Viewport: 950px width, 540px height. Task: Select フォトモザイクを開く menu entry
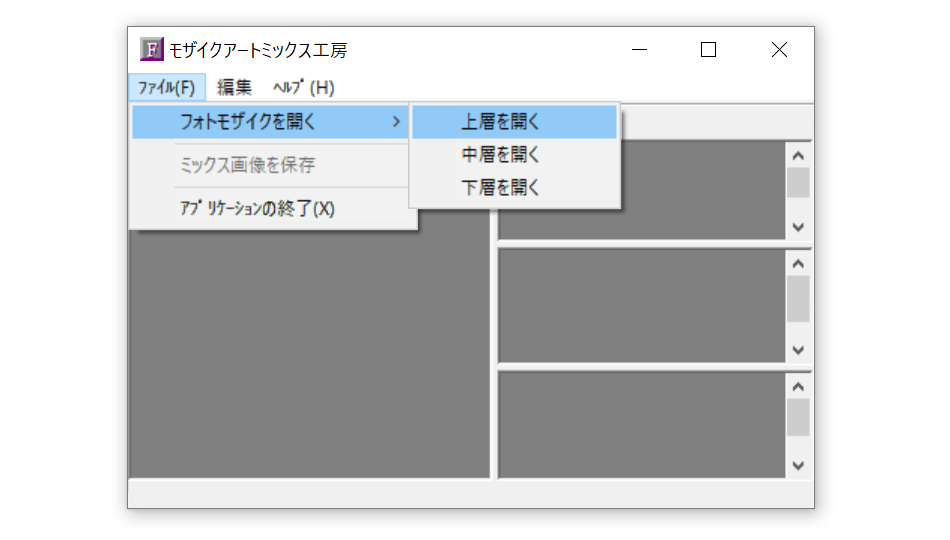pyautogui.click(x=270, y=122)
